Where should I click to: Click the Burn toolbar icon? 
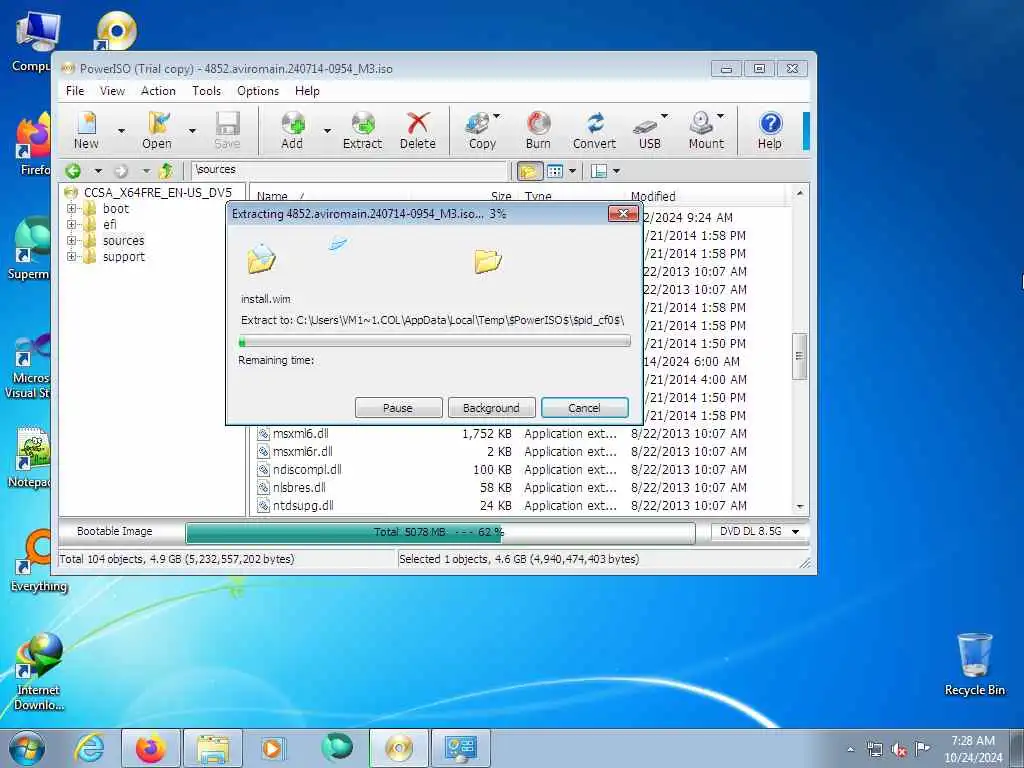tap(538, 131)
